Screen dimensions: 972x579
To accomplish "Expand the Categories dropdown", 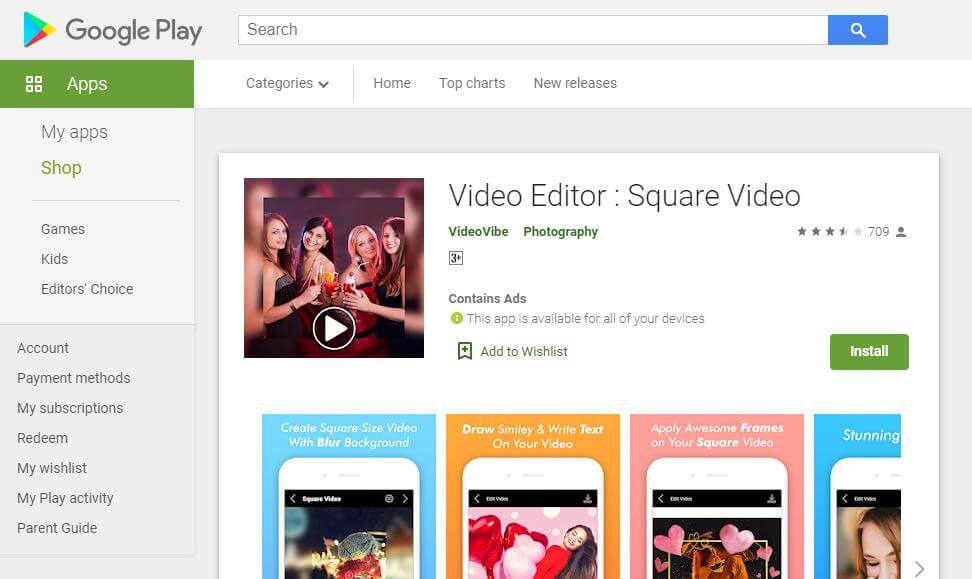I will (x=287, y=83).
